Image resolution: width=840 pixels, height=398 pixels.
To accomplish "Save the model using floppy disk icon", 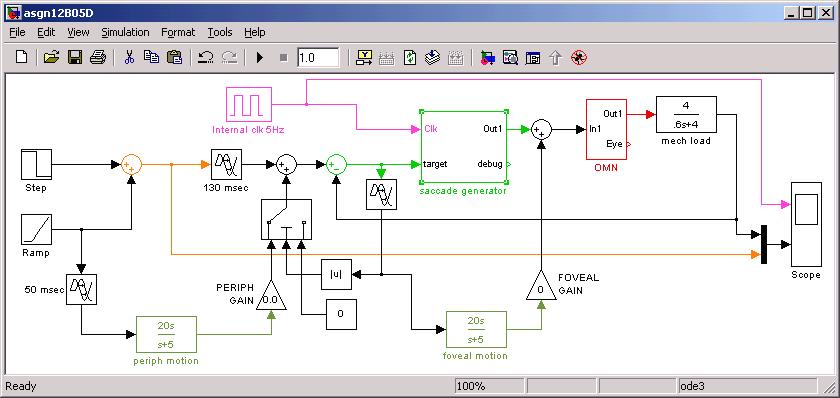I will click(x=74, y=57).
